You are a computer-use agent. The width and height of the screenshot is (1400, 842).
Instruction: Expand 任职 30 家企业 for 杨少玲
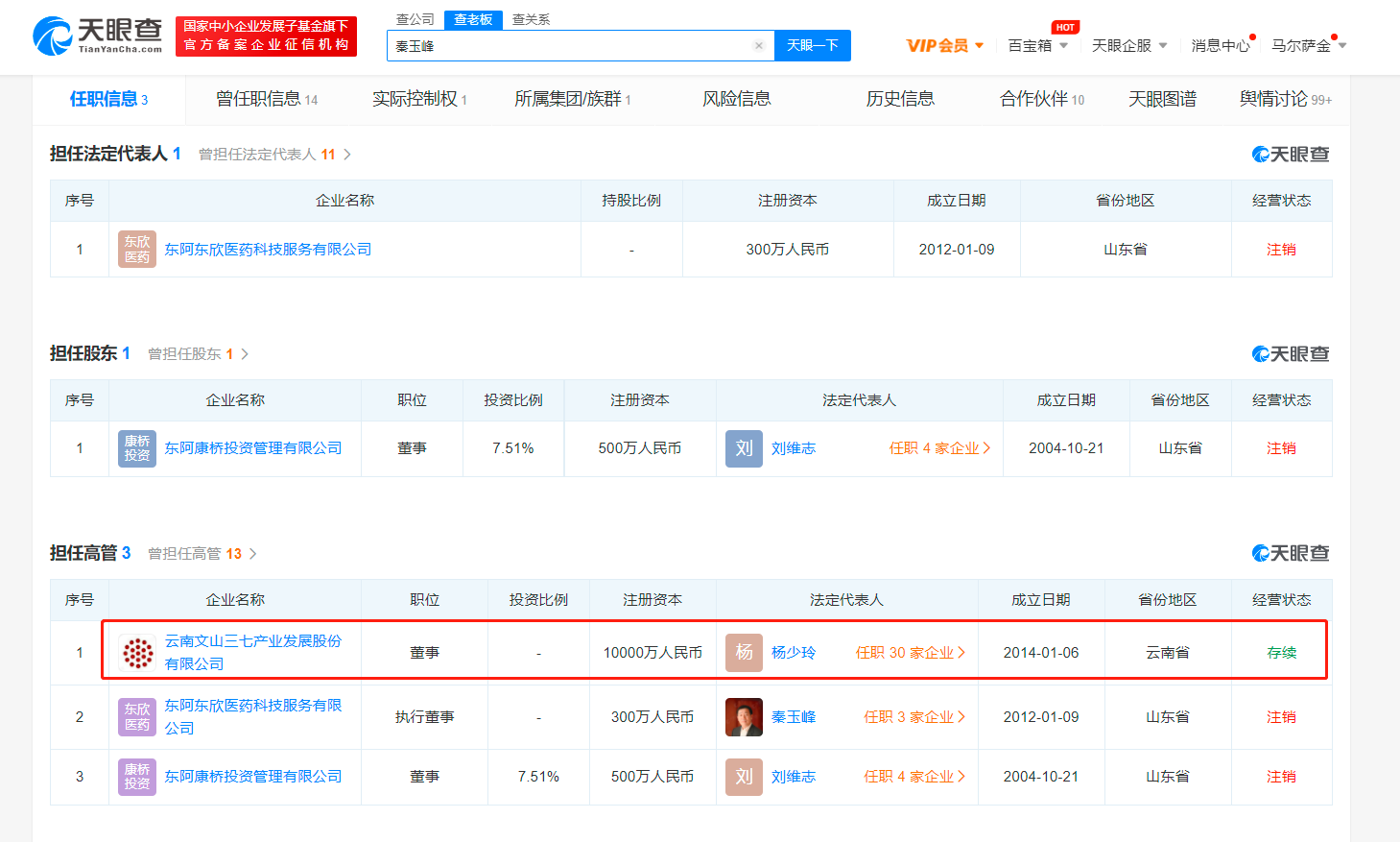coord(910,653)
